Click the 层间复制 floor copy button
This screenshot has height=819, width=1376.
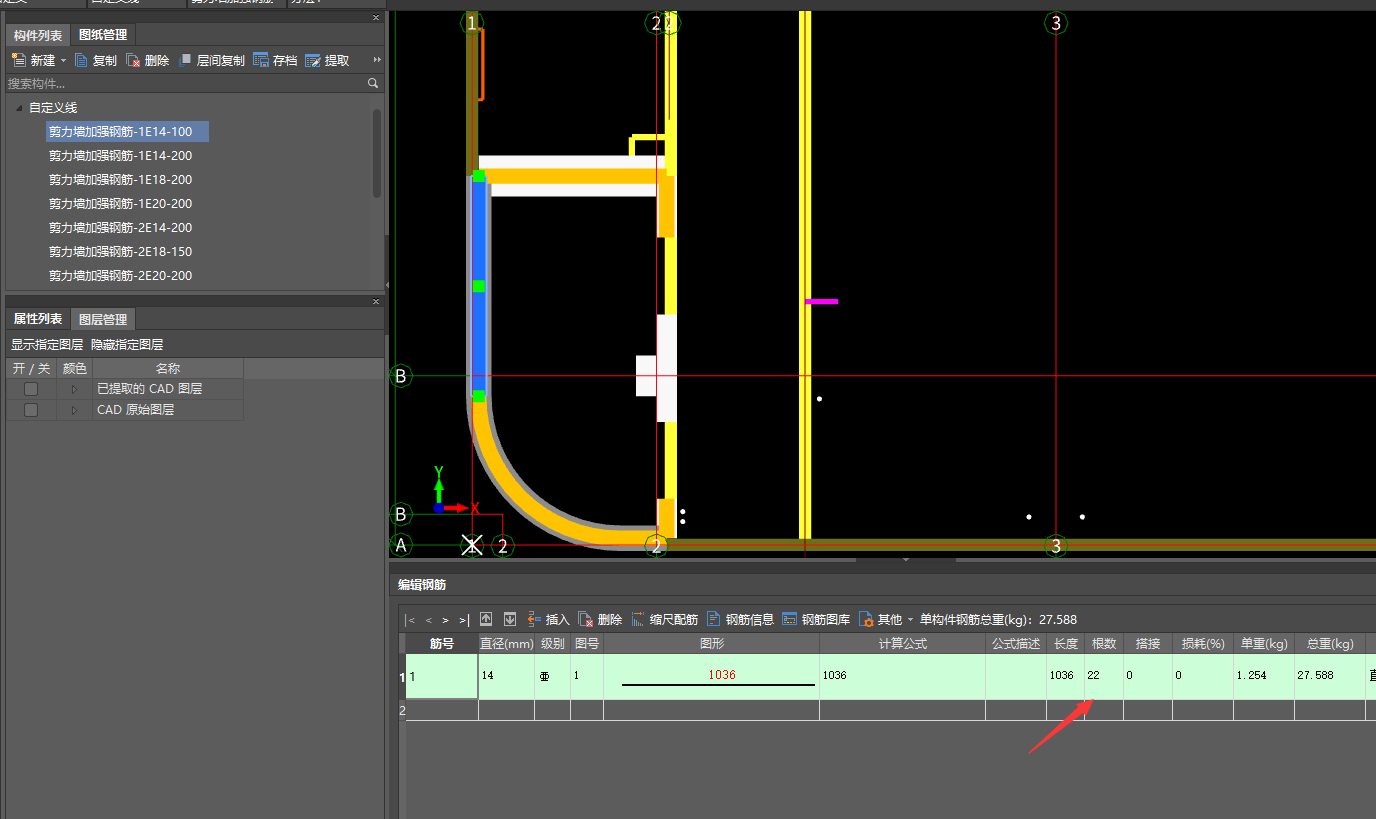(212, 61)
